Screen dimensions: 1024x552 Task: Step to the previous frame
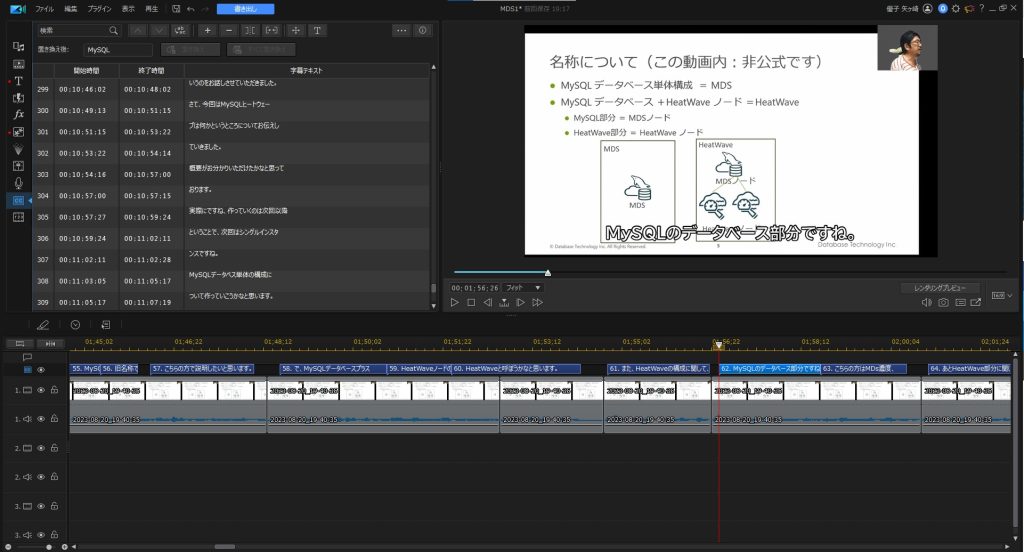[x=488, y=302]
